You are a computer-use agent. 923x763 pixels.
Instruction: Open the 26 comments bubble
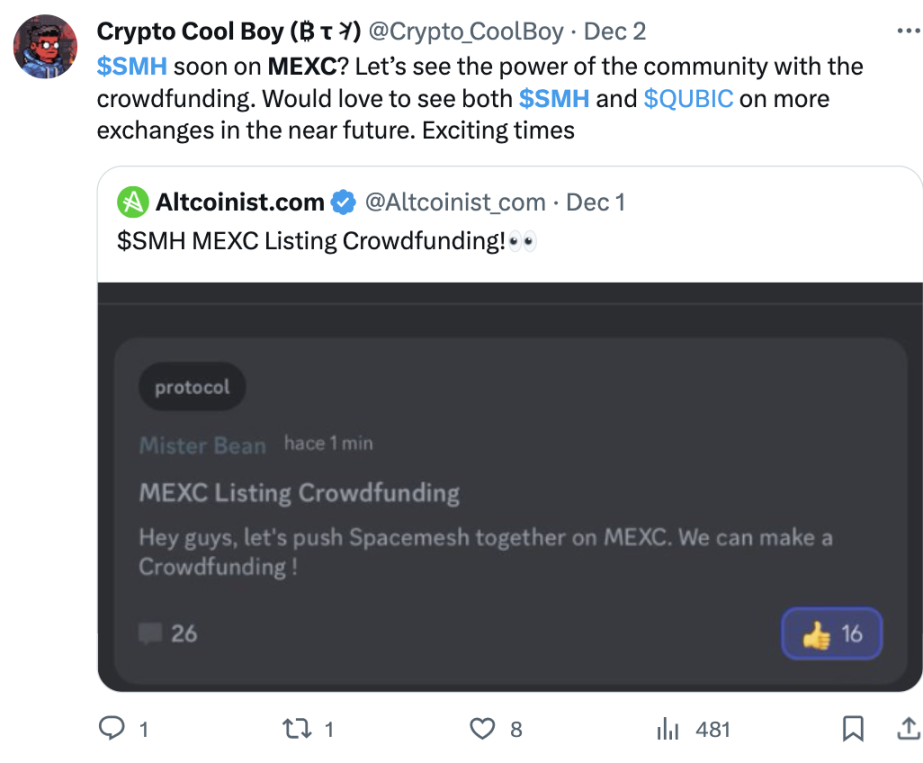coord(168,633)
